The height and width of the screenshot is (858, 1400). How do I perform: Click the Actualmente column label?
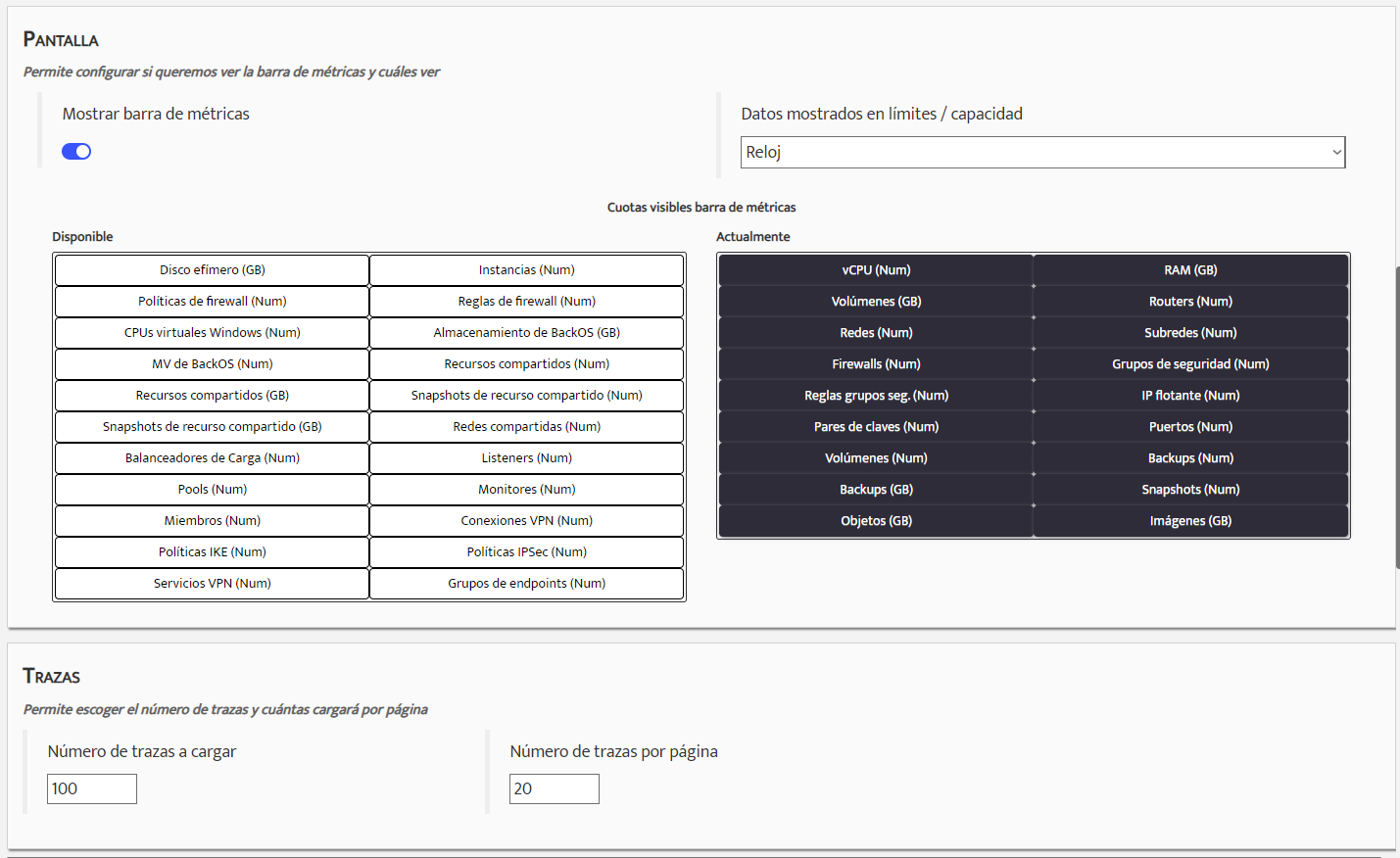click(752, 236)
